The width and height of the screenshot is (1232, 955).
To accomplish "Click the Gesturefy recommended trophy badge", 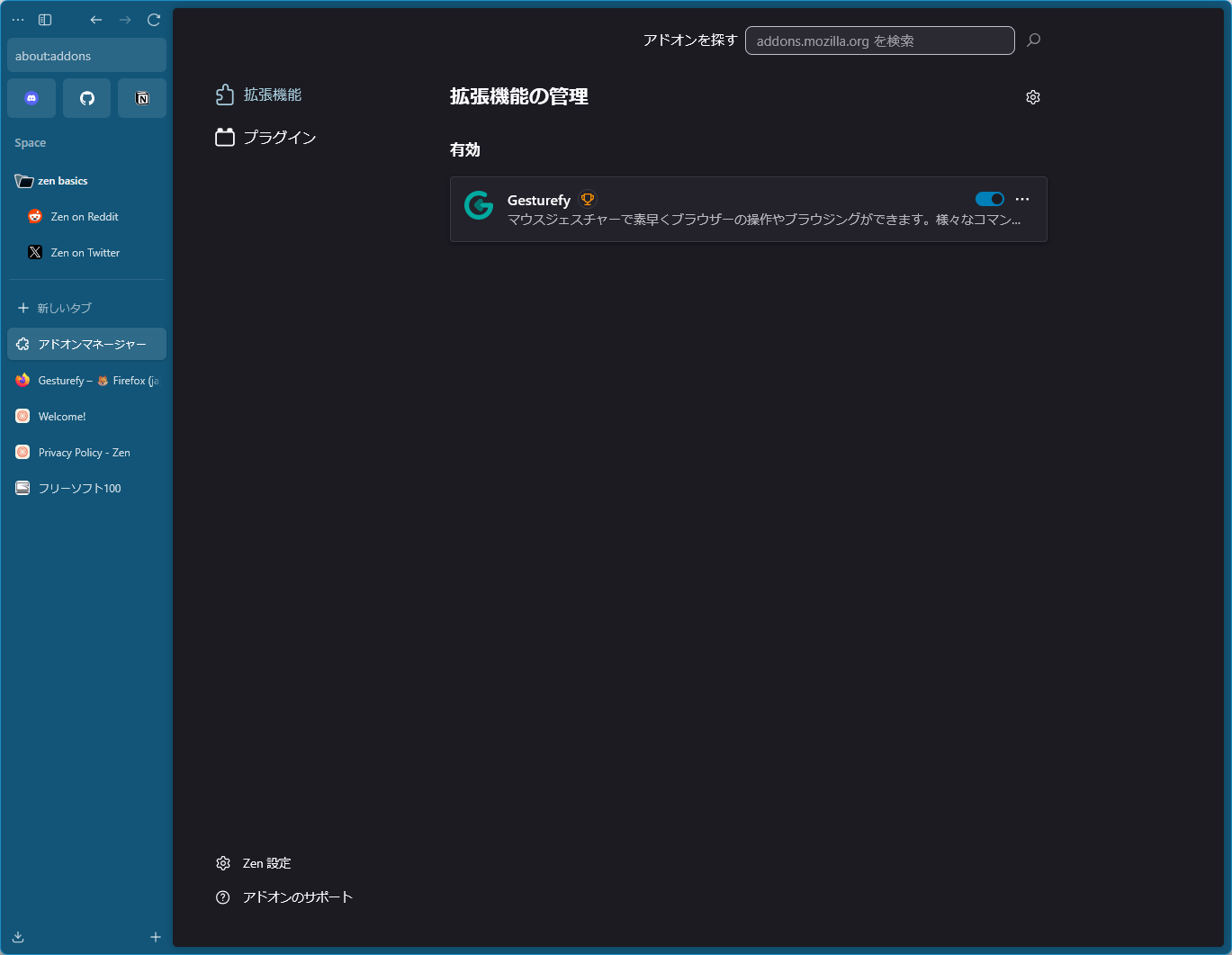I will (x=588, y=200).
